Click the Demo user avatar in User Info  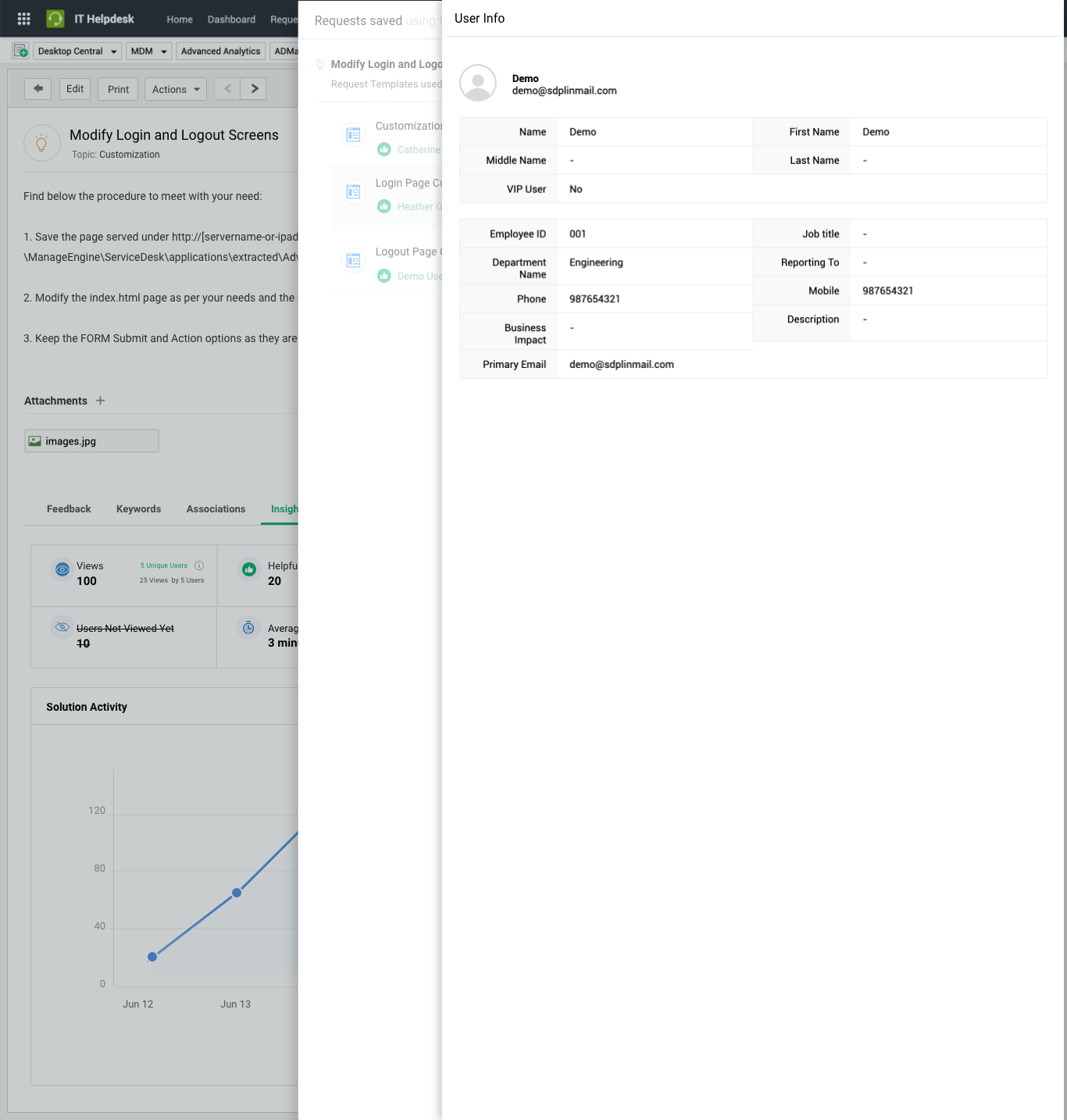coord(478,83)
